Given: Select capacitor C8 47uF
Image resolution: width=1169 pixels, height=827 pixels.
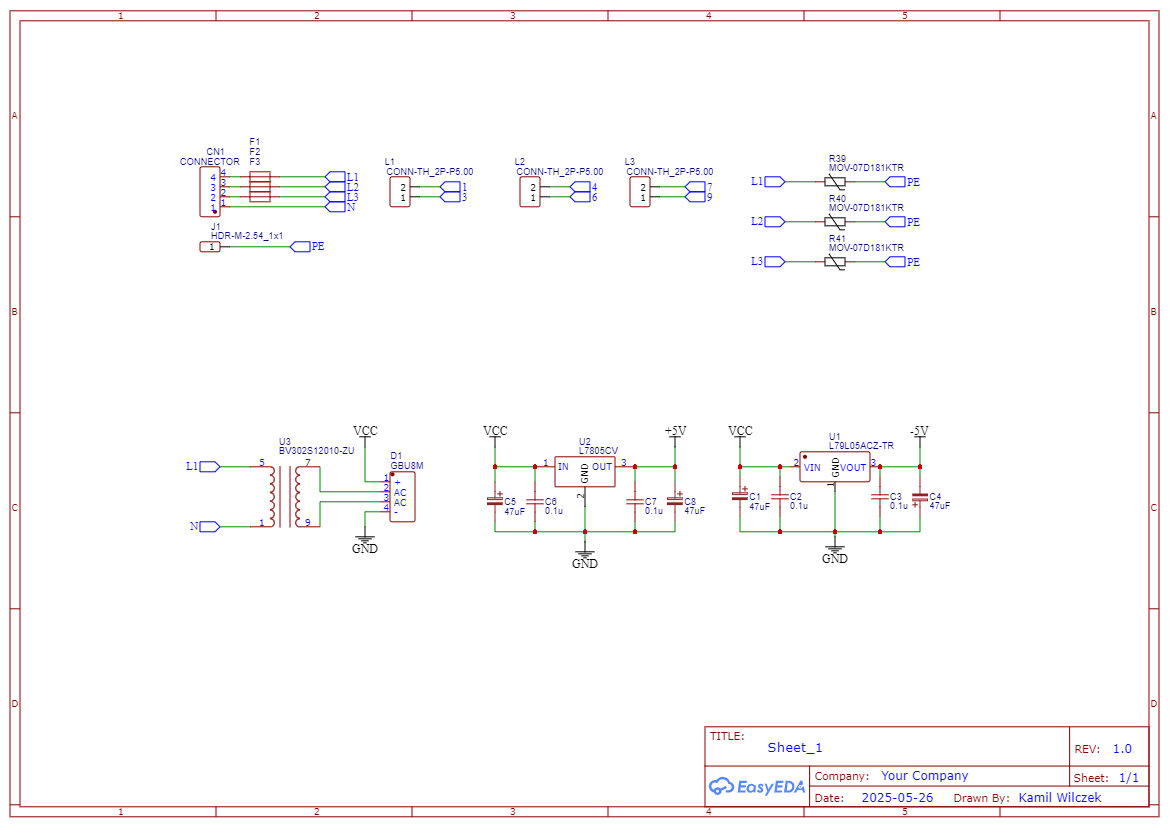Looking at the screenshot, I should (x=675, y=501).
